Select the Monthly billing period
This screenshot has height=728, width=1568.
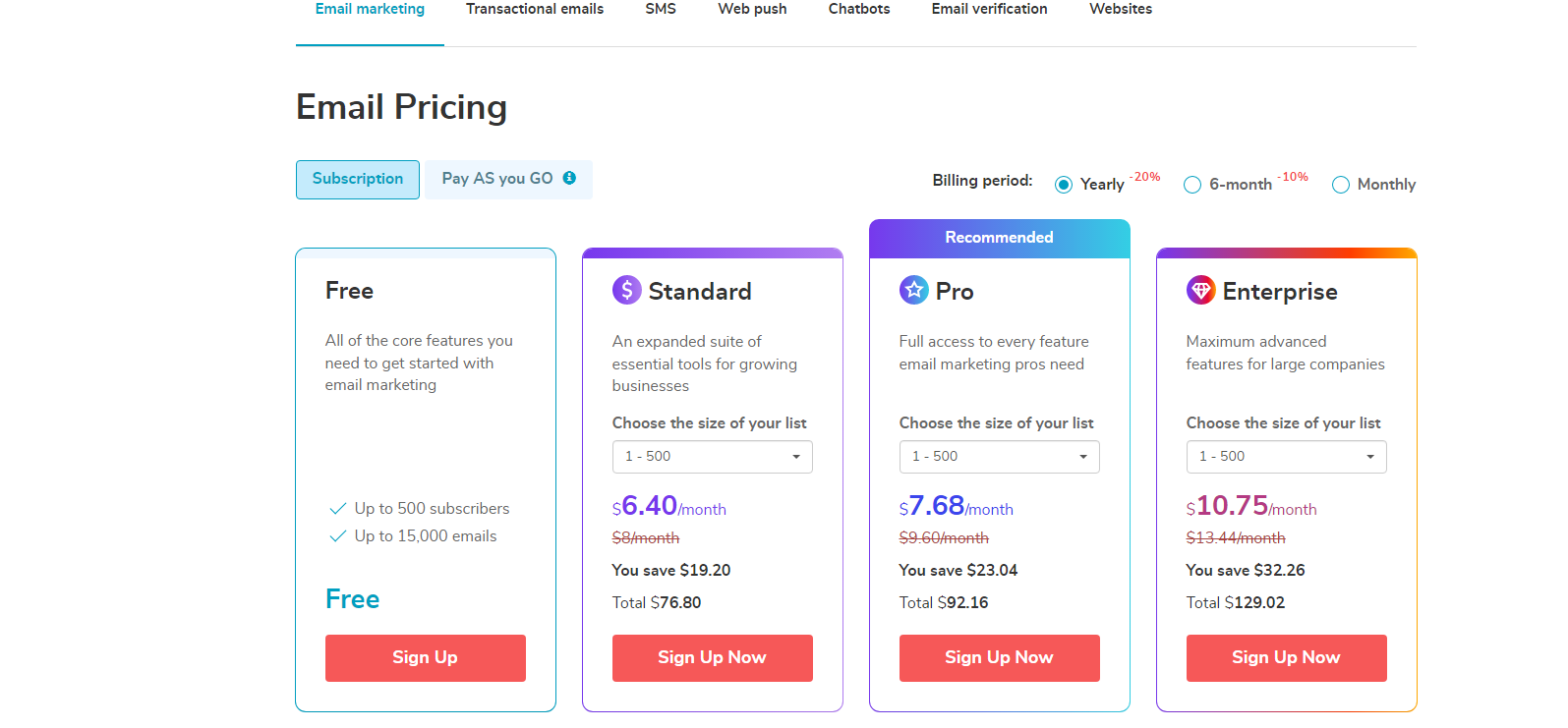click(1341, 185)
